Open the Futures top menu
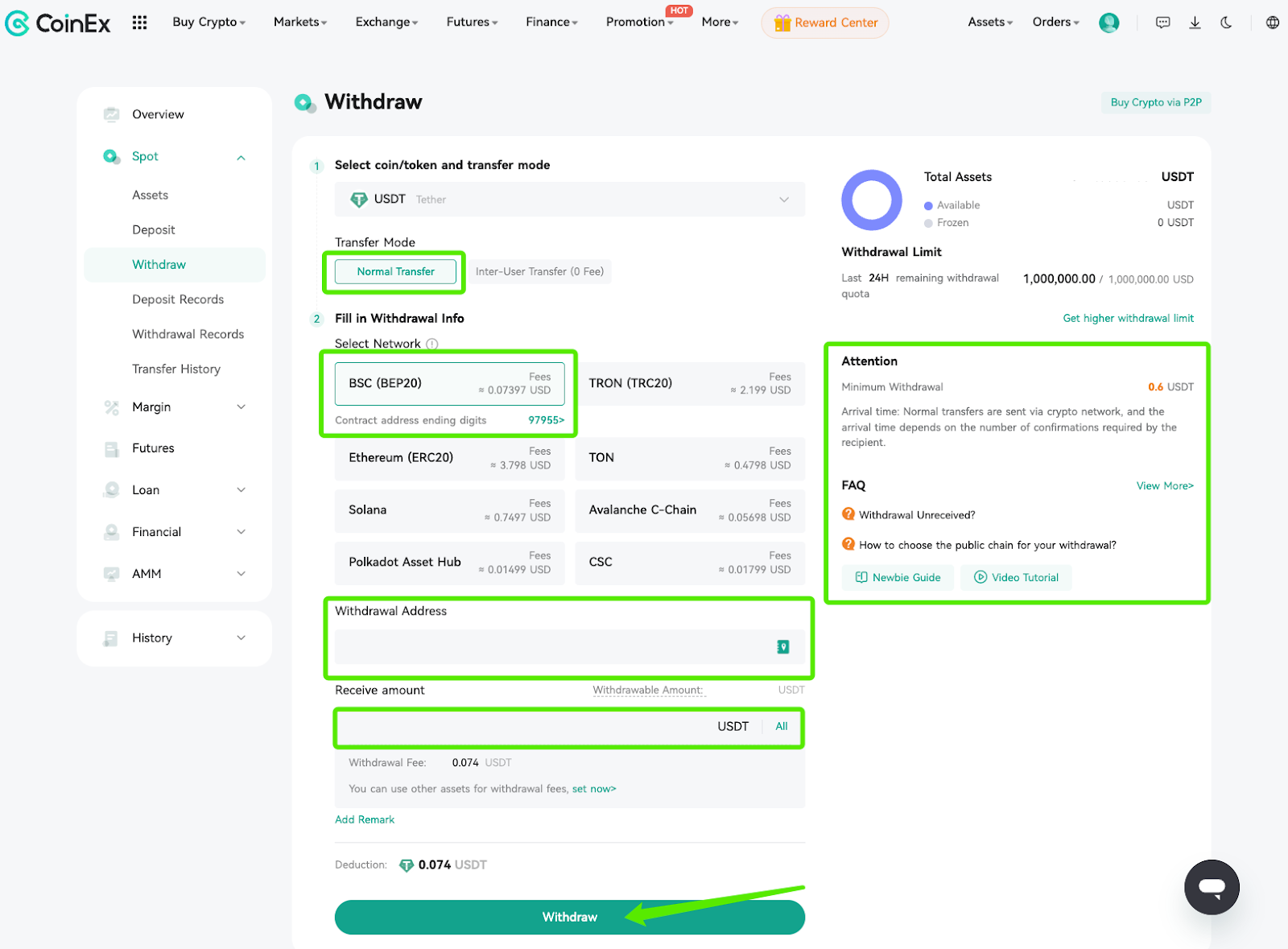1288x949 pixels. tap(472, 23)
